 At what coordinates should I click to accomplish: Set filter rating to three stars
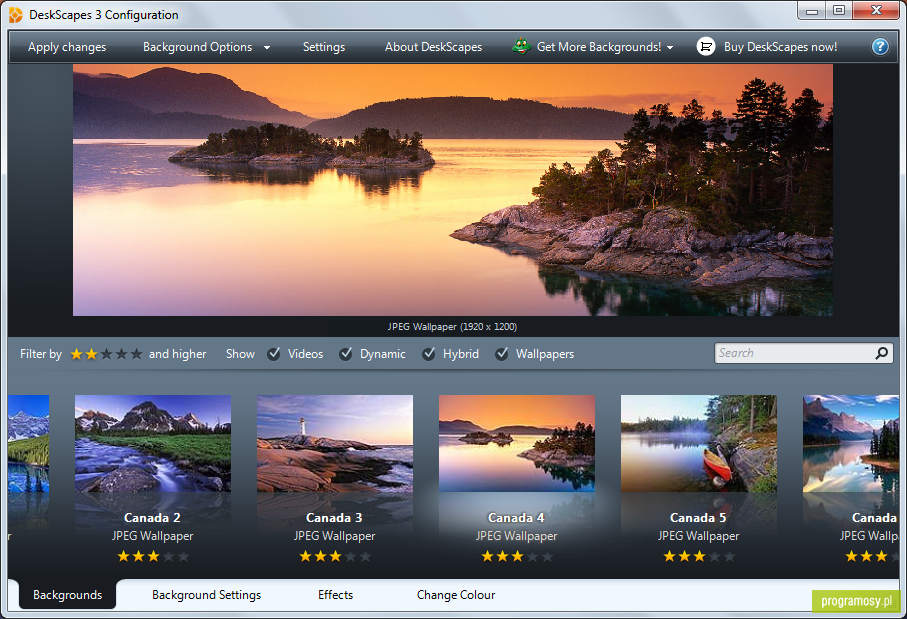pyautogui.click(x=106, y=354)
